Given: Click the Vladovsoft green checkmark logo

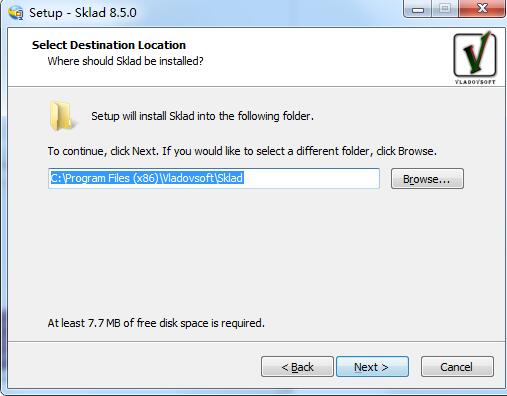Looking at the screenshot, I should (x=475, y=54).
